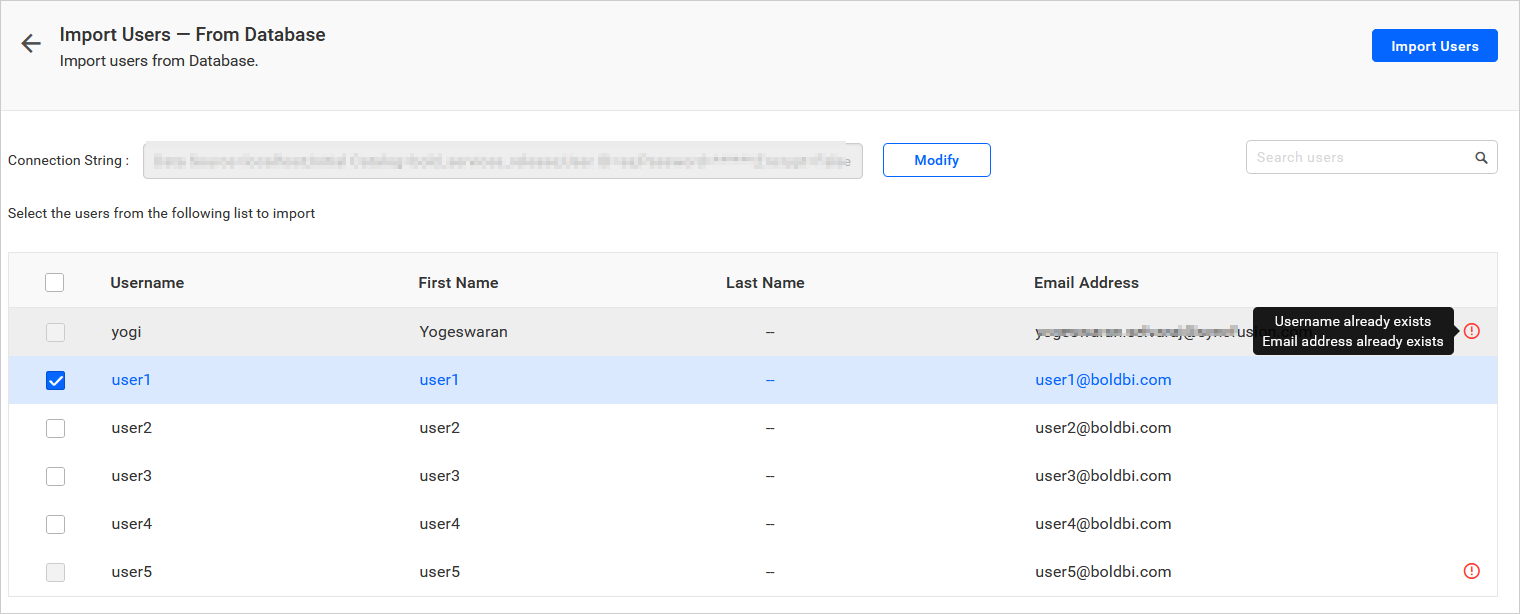Viewport: 1520px width, 614px height.
Task: Click the Modify button
Action: [936, 160]
